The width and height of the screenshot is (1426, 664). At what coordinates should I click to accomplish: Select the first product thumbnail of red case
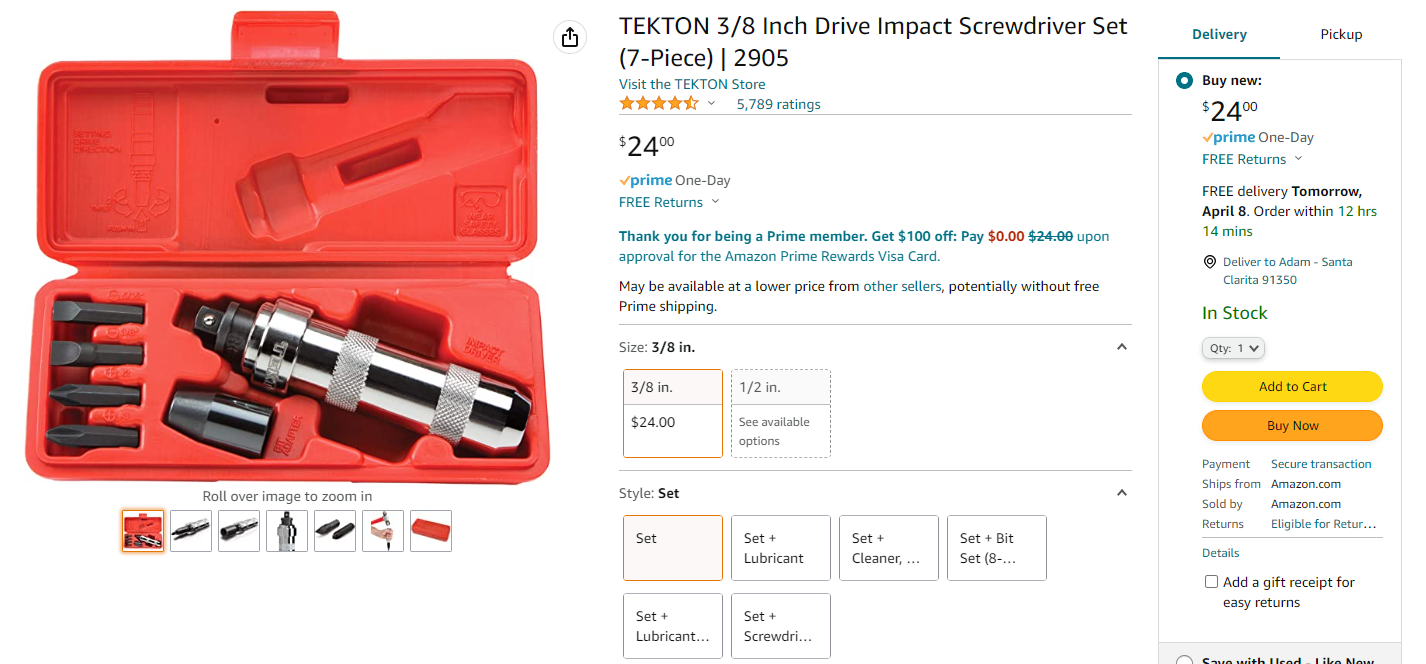click(x=143, y=531)
